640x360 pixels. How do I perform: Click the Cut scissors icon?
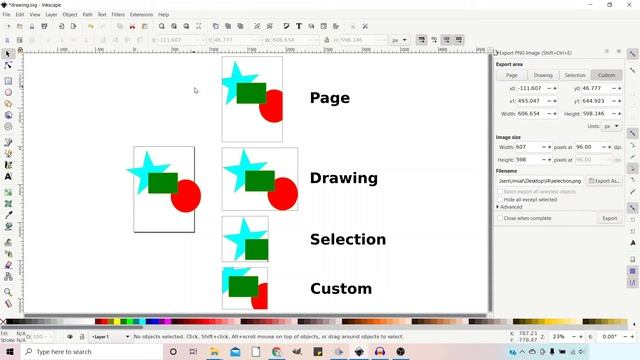[x=132, y=26]
